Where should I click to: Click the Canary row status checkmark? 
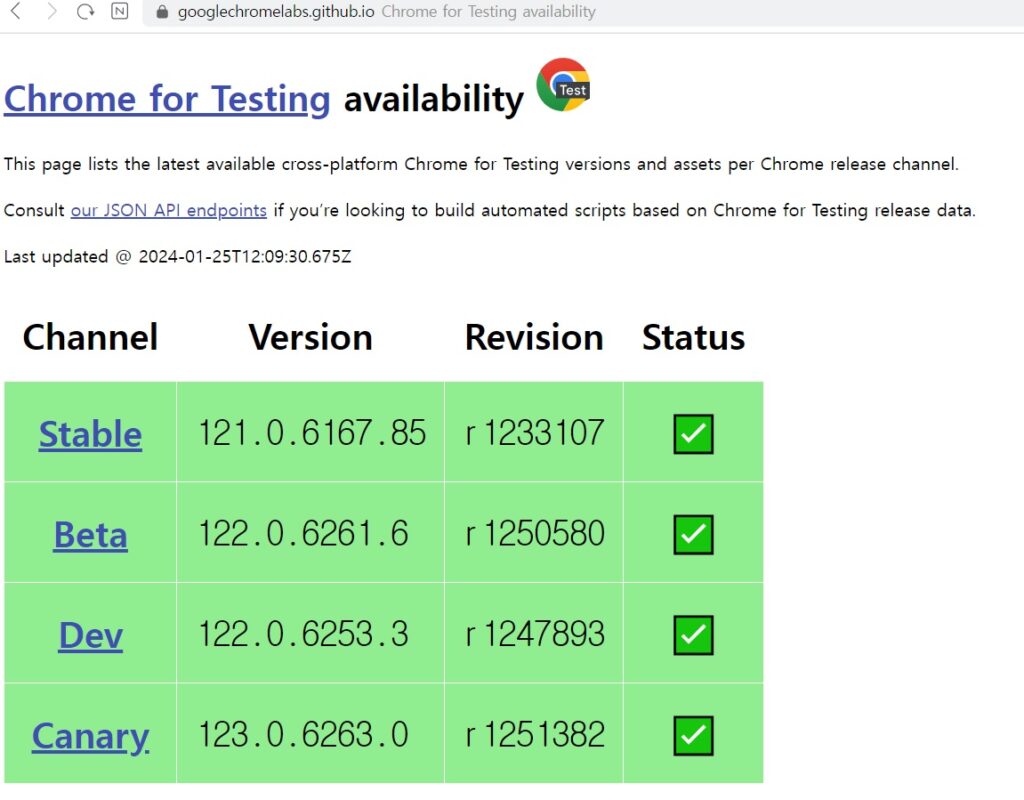click(693, 735)
